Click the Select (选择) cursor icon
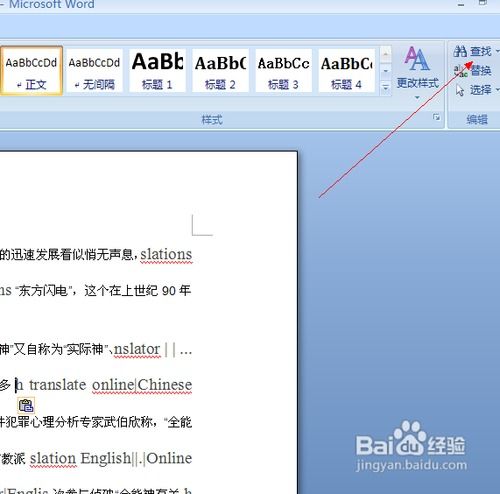Viewport: 500px width, 494px height. pos(460,90)
